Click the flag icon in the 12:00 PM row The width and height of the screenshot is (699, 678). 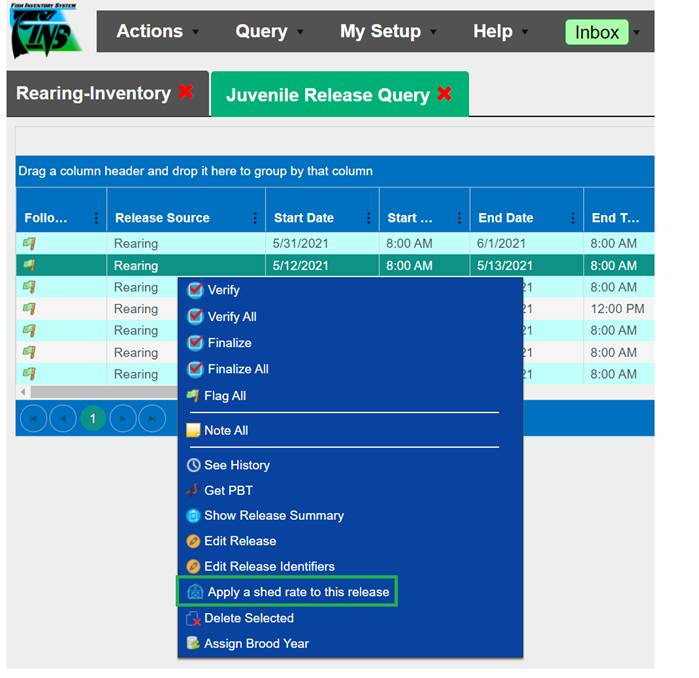pos(29,308)
